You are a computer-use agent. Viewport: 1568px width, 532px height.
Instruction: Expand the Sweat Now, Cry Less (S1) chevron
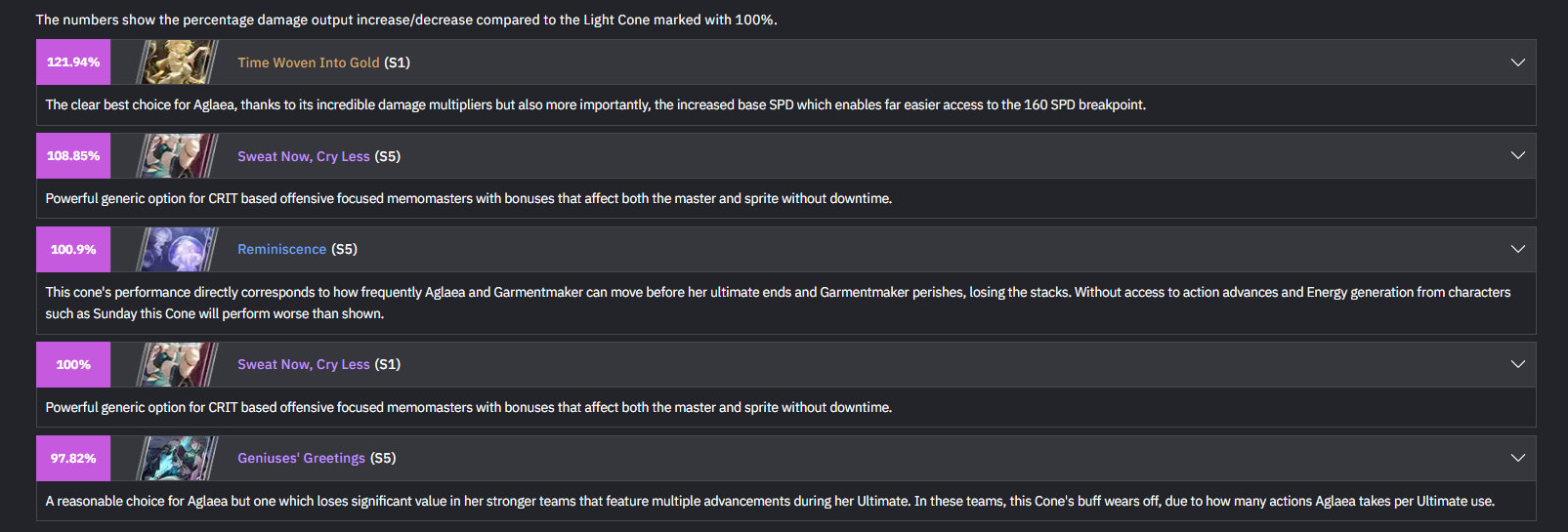(x=1517, y=365)
